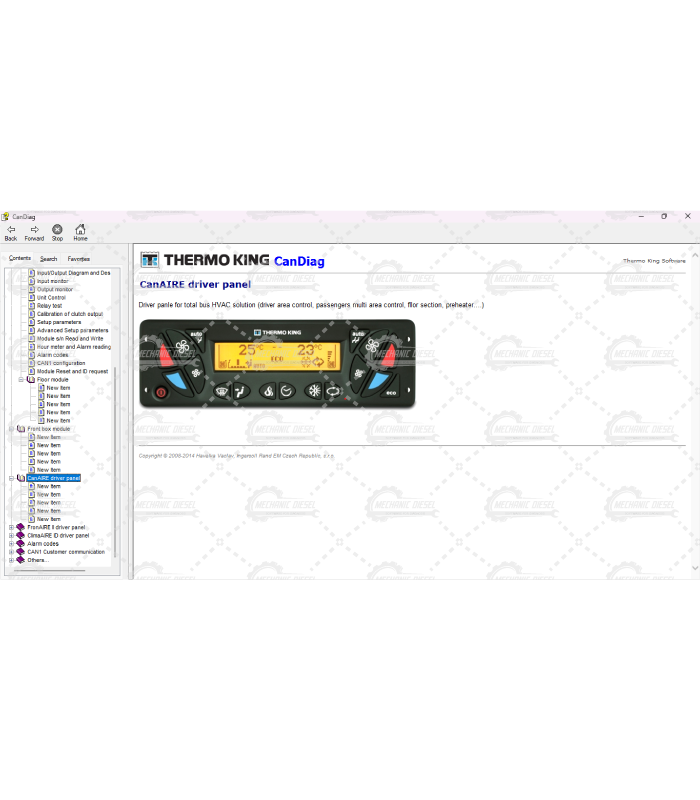
Task: Click the closed book icon beside CAN1 Customer communication
Action: (x=20, y=552)
